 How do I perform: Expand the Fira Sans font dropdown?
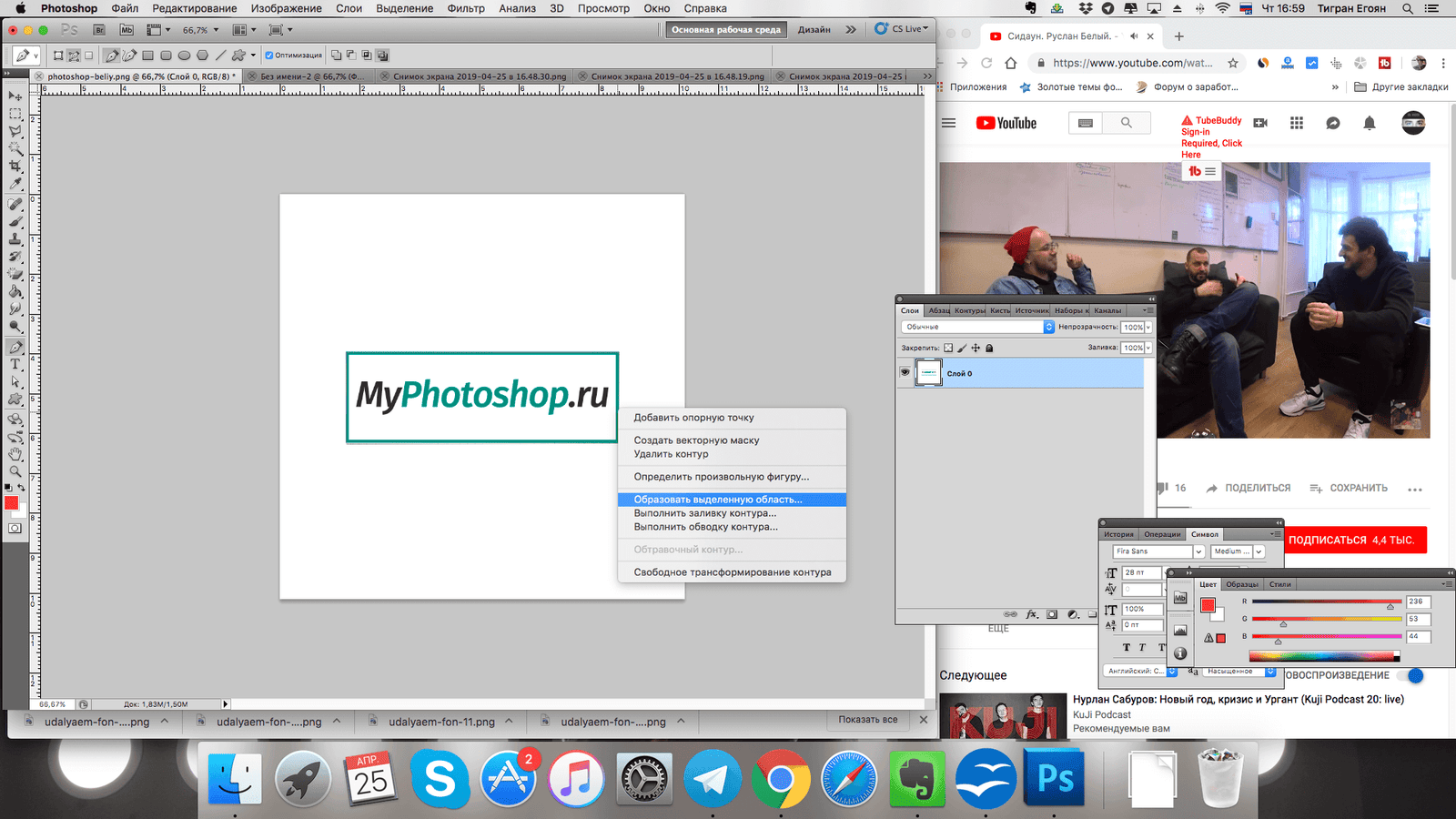click(x=1198, y=551)
